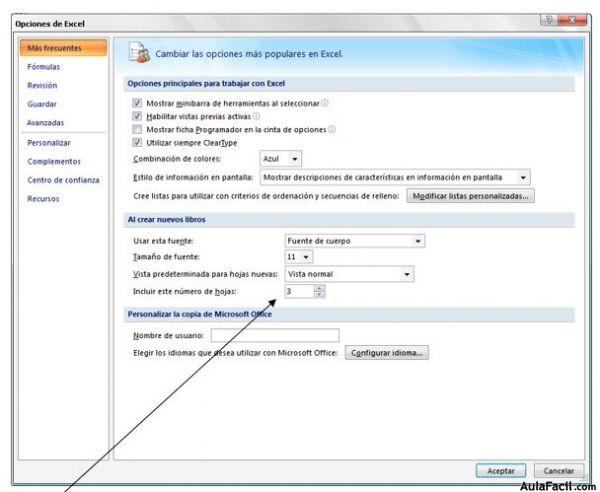
Task: Click the info icon beside Mostrar minibarra
Action: tap(324, 103)
